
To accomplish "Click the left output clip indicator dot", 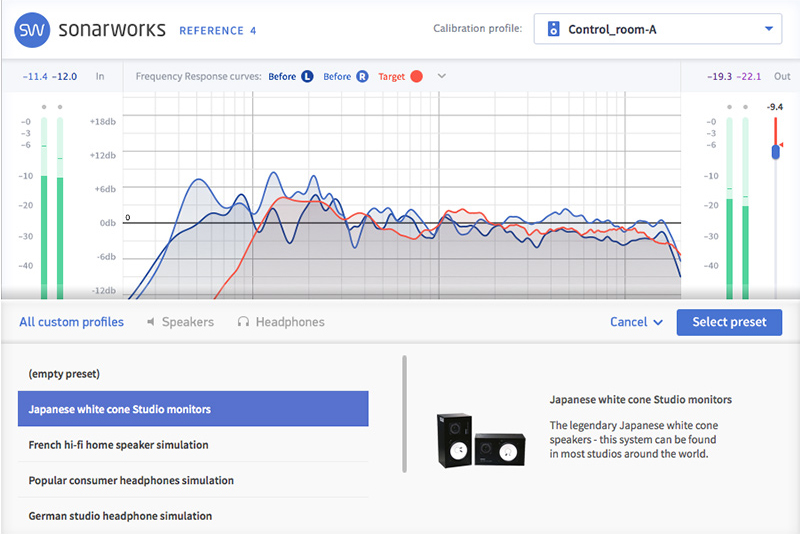I will 730,107.
